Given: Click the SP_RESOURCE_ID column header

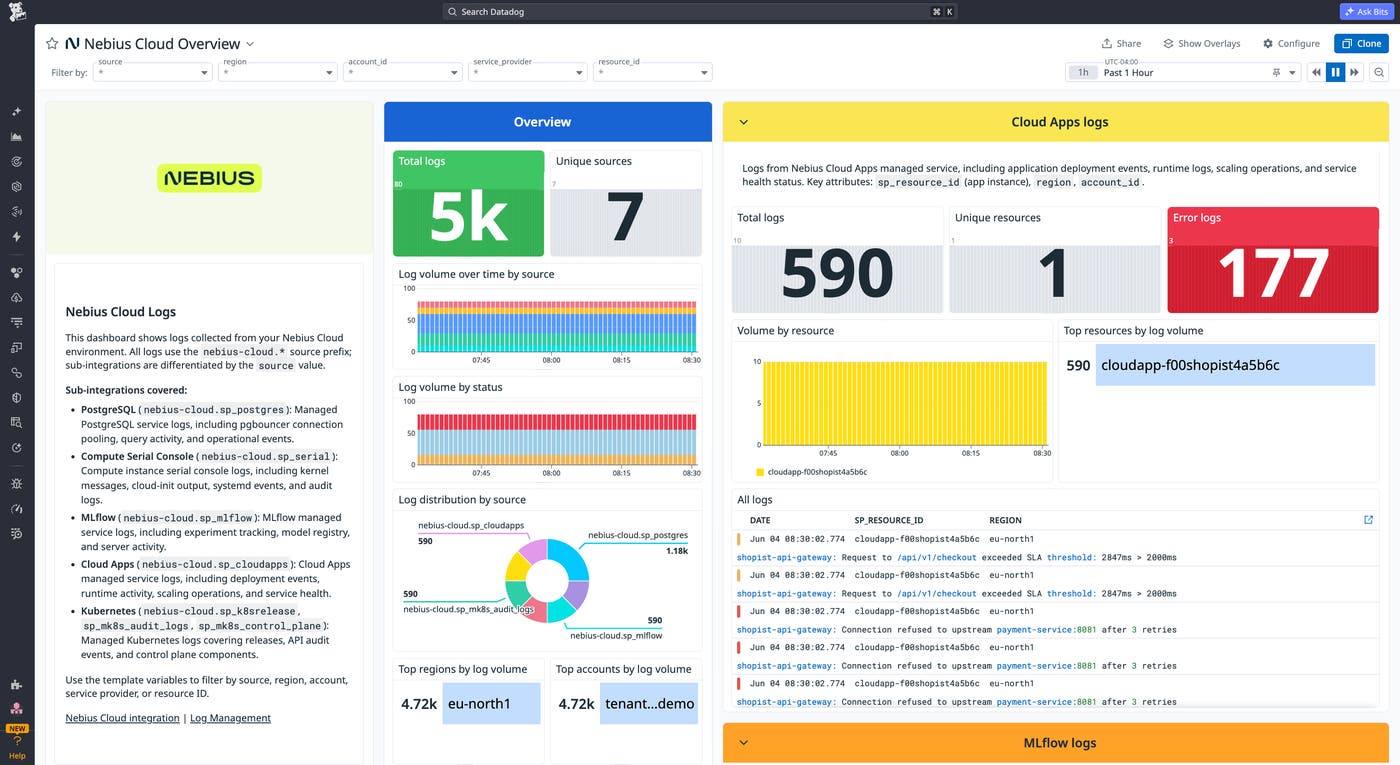Looking at the screenshot, I should pos(889,521).
